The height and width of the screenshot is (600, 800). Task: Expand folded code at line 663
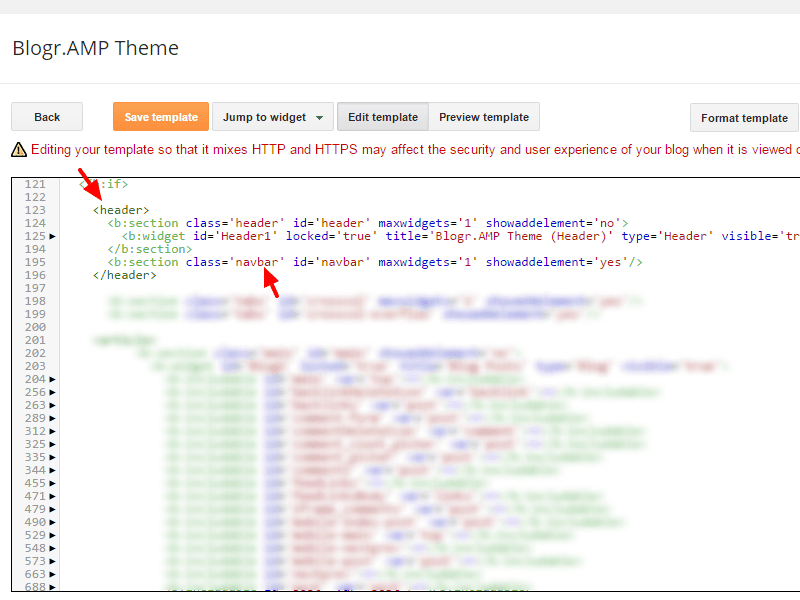(x=53, y=574)
